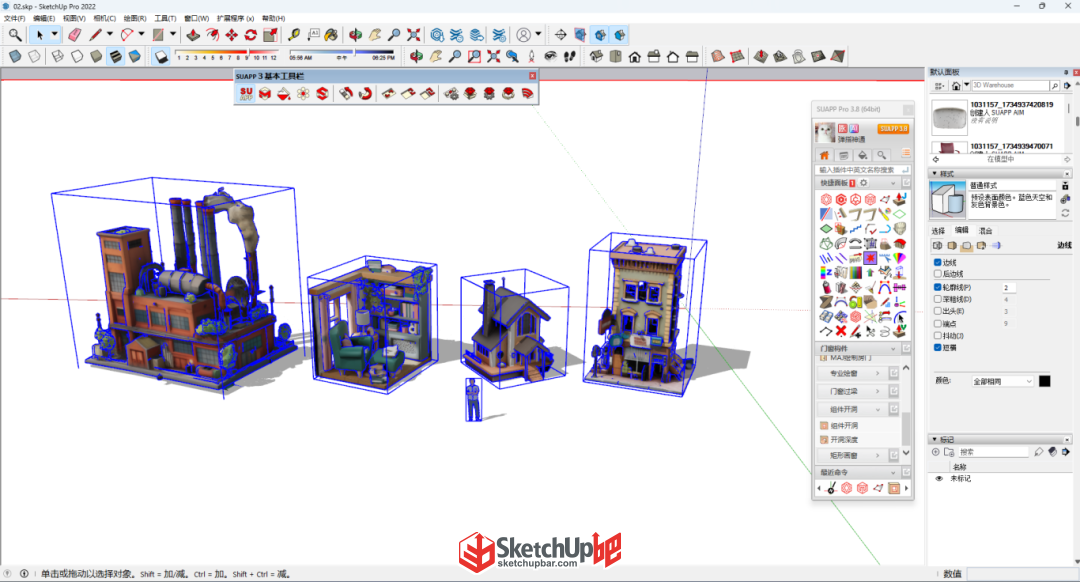Click the Sandbox From Scratch grid tool
Viewport: 1080px width, 582px height.
tap(737, 56)
